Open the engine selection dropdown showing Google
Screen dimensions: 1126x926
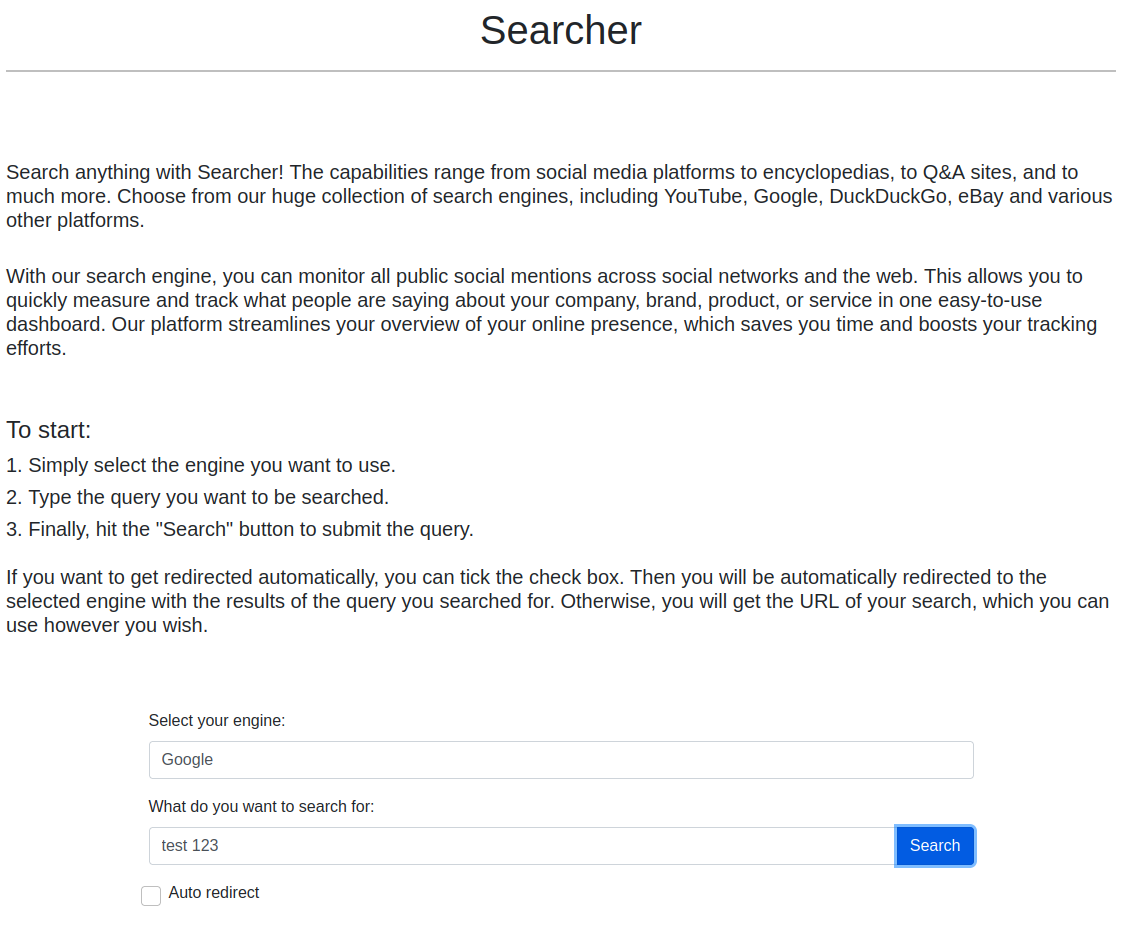[560, 760]
